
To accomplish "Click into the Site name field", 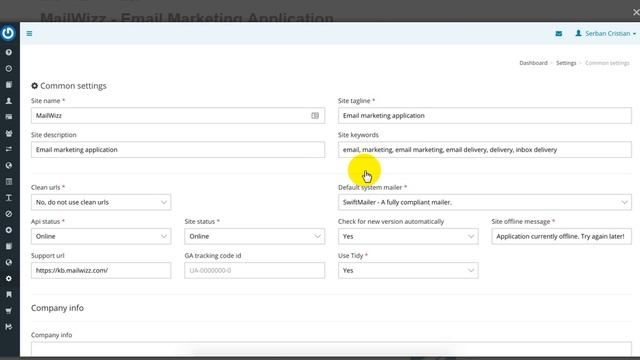I will pyautogui.click(x=178, y=116).
